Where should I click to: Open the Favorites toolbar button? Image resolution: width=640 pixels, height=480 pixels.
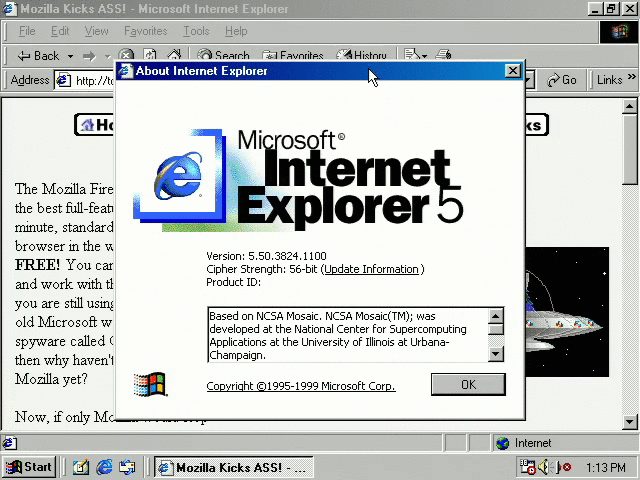[292, 55]
